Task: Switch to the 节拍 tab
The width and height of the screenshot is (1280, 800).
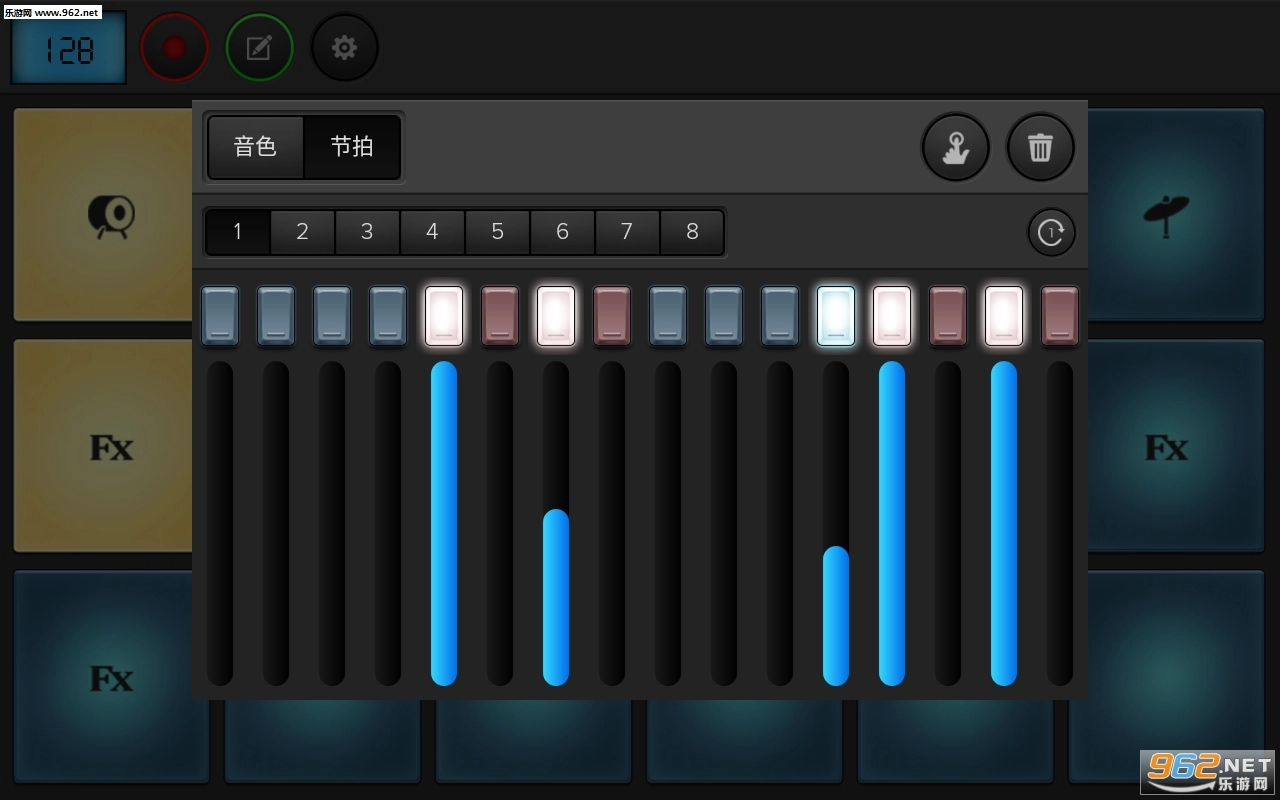Action: tap(352, 147)
